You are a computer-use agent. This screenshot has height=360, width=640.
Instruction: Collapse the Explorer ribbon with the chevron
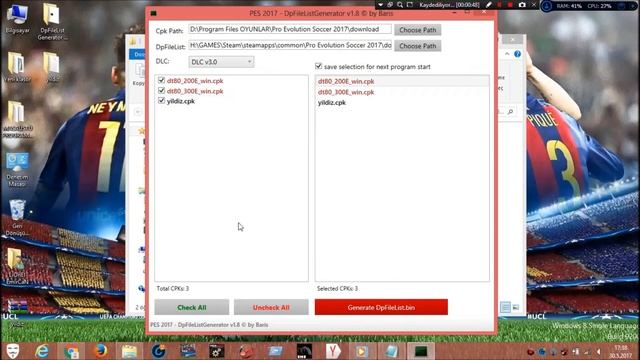507,54
